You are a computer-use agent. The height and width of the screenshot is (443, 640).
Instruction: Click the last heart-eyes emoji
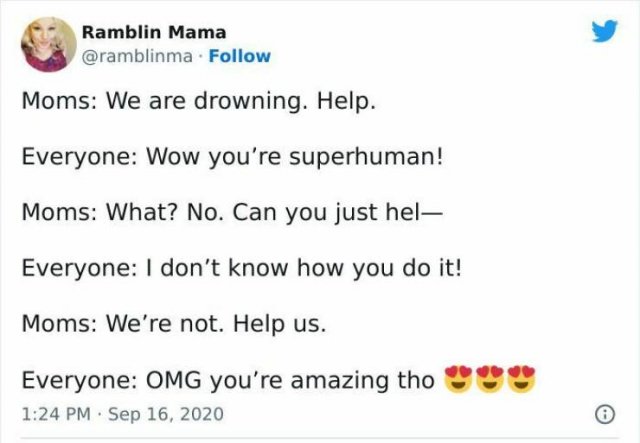click(521, 379)
